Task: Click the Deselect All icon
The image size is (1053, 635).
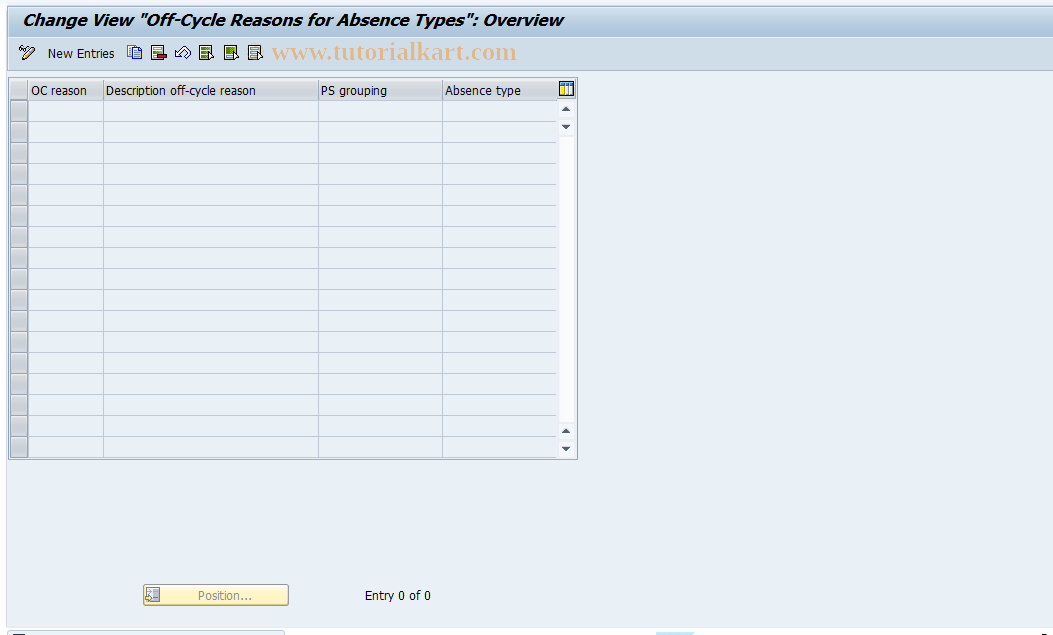Action: tap(255, 53)
